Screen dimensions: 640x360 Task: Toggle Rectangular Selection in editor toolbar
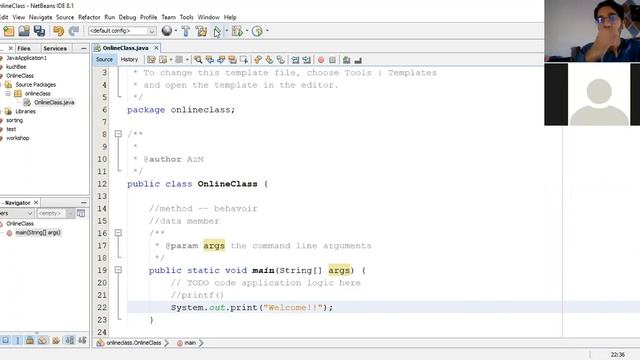point(244,60)
